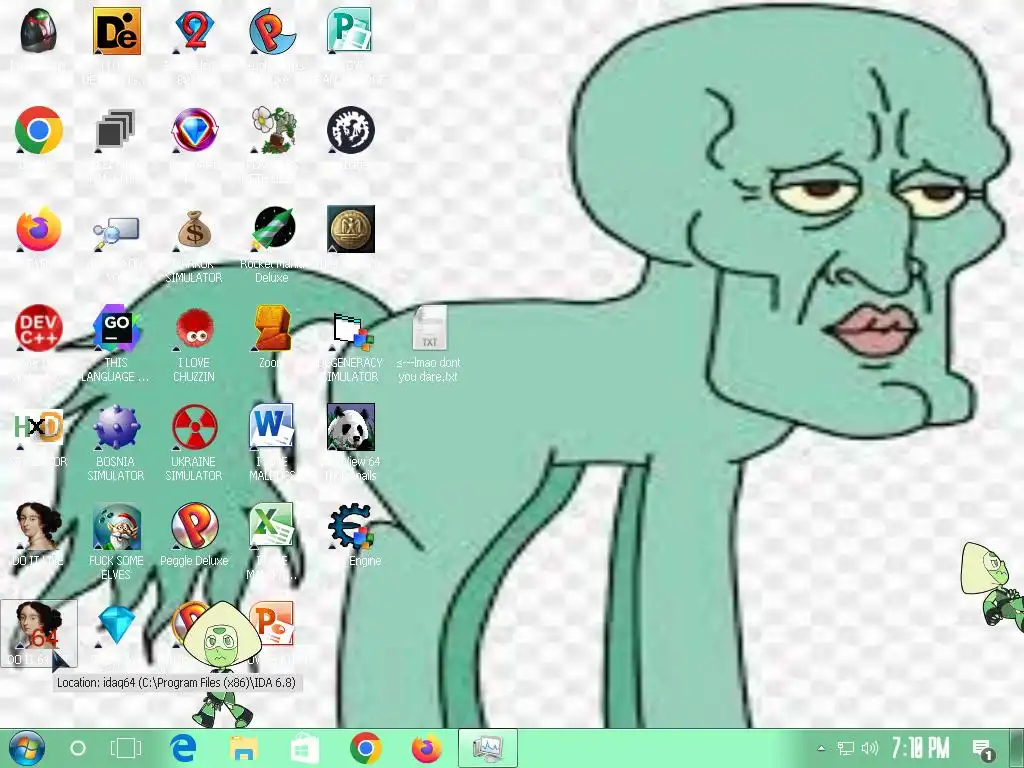Open the gold eagle coin shortcut
This screenshot has width=1024, height=768.
coord(351,229)
